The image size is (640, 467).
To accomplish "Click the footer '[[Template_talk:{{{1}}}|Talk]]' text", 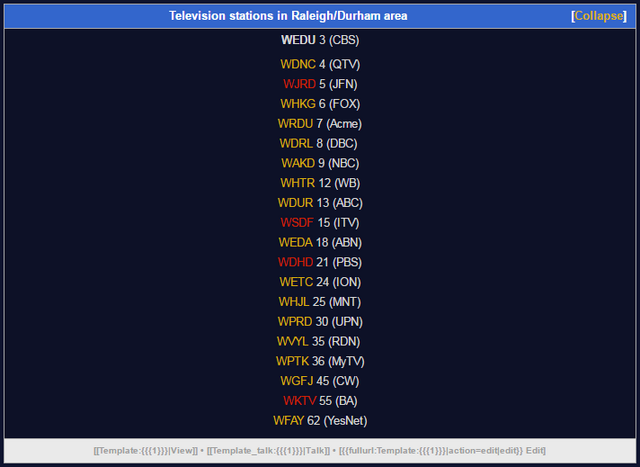I will (268, 451).
